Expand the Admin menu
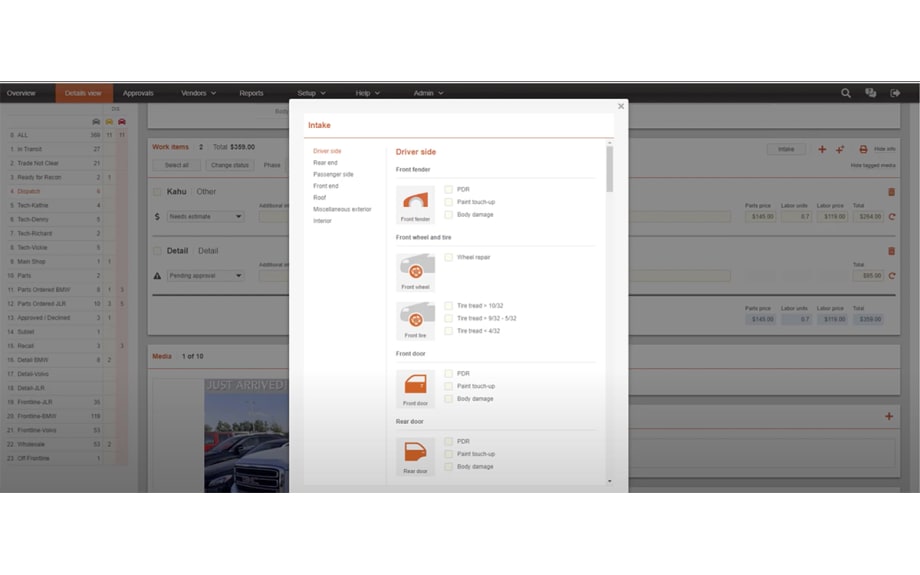Screen dimensions: 920x575 [x=429, y=93]
